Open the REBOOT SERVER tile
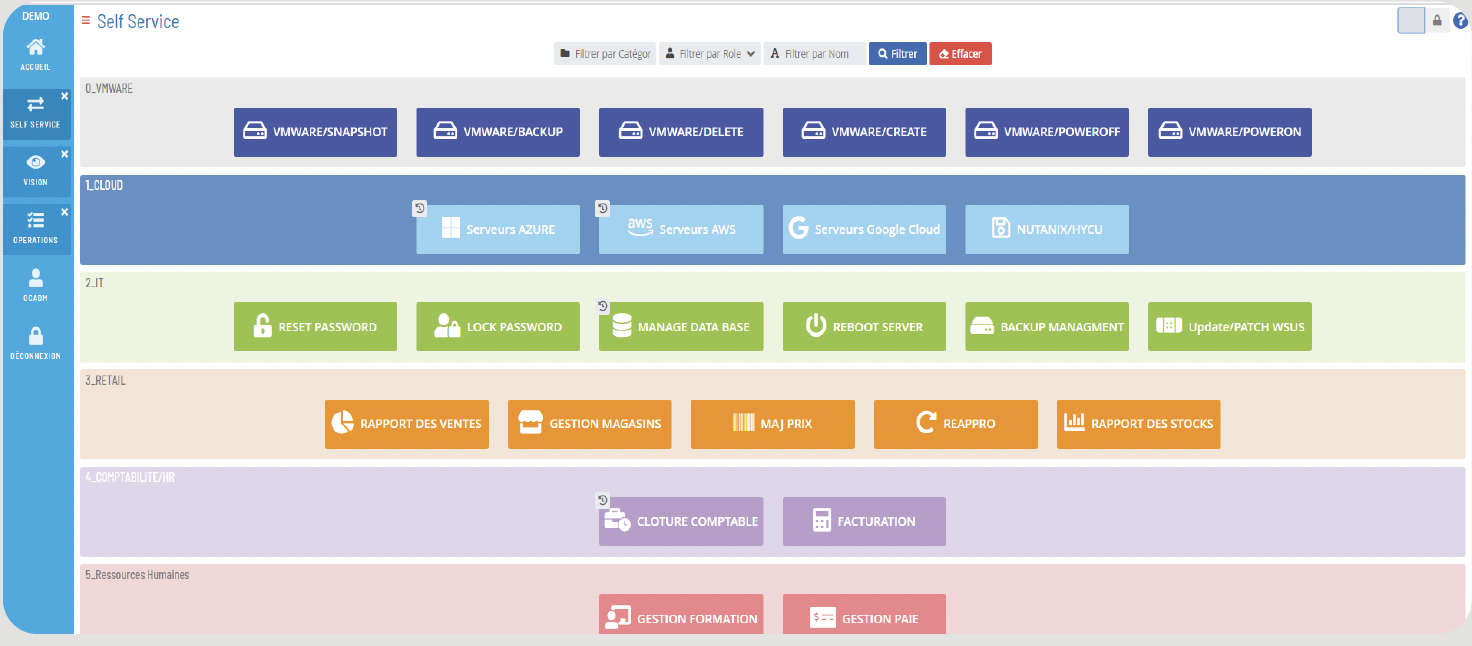Screen dimensions: 1472x646 [864, 327]
